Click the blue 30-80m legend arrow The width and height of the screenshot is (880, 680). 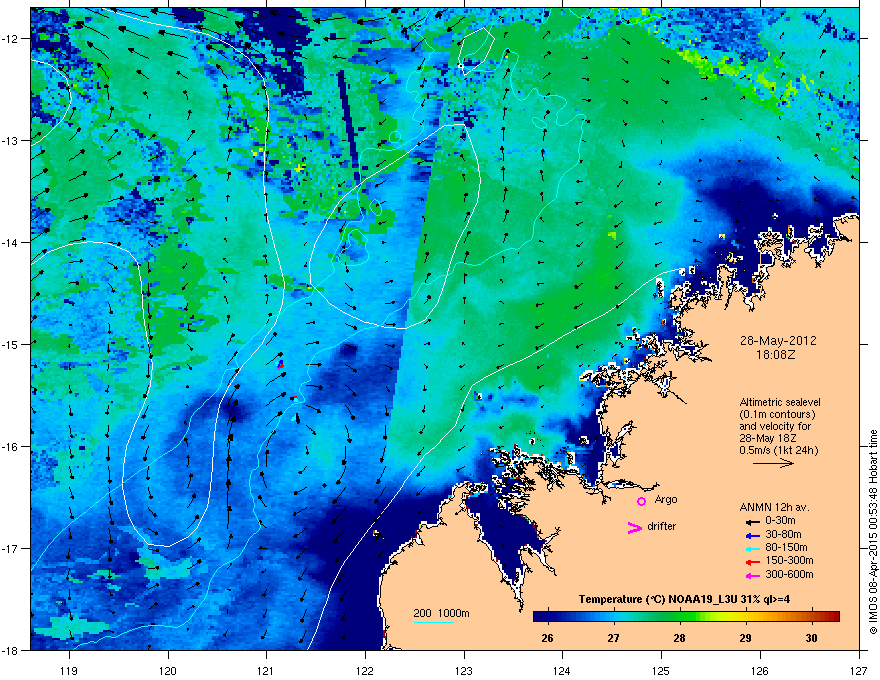[752, 535]
